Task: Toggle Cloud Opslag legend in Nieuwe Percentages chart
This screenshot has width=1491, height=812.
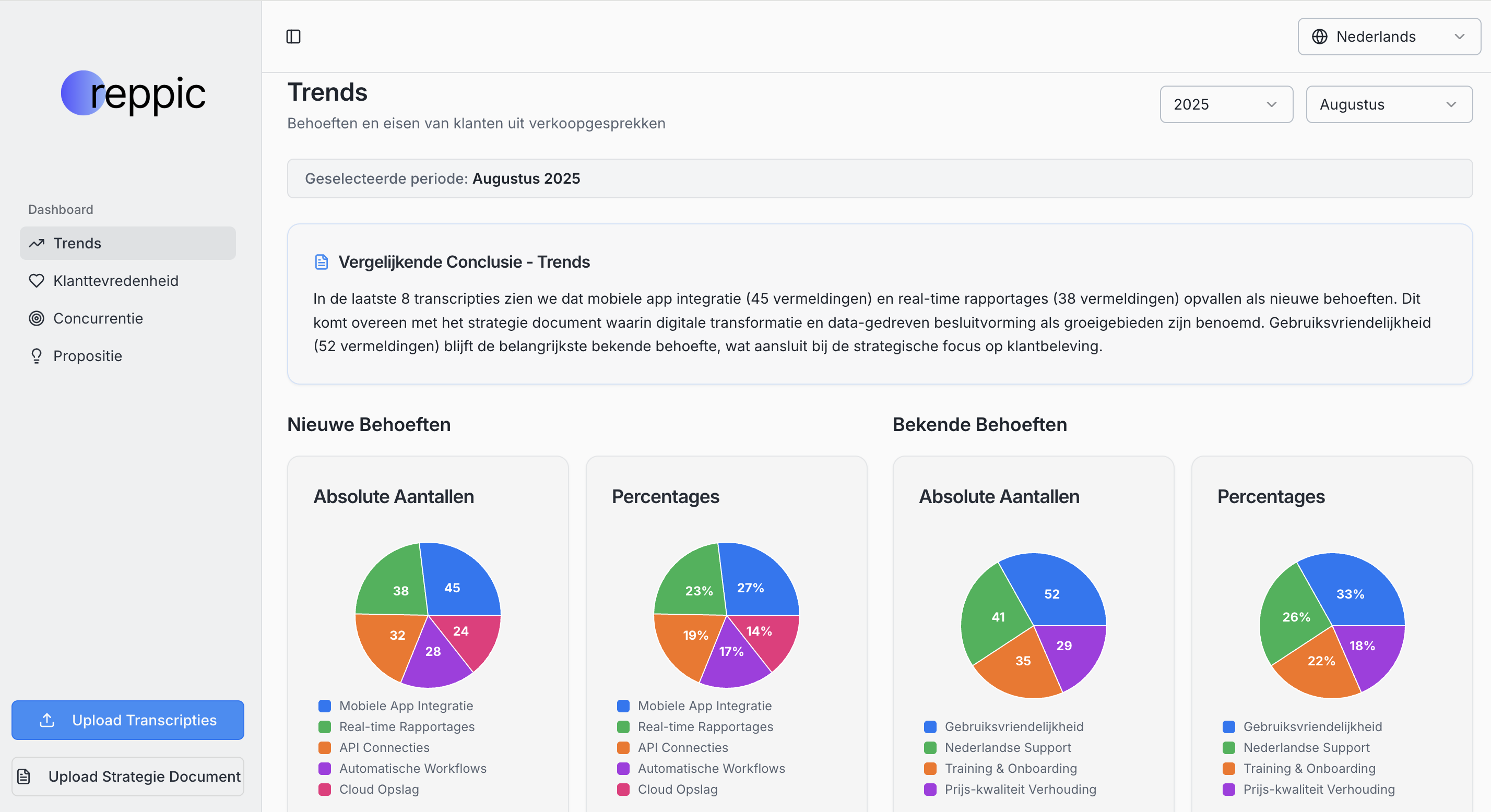Action: coord(677,789)
